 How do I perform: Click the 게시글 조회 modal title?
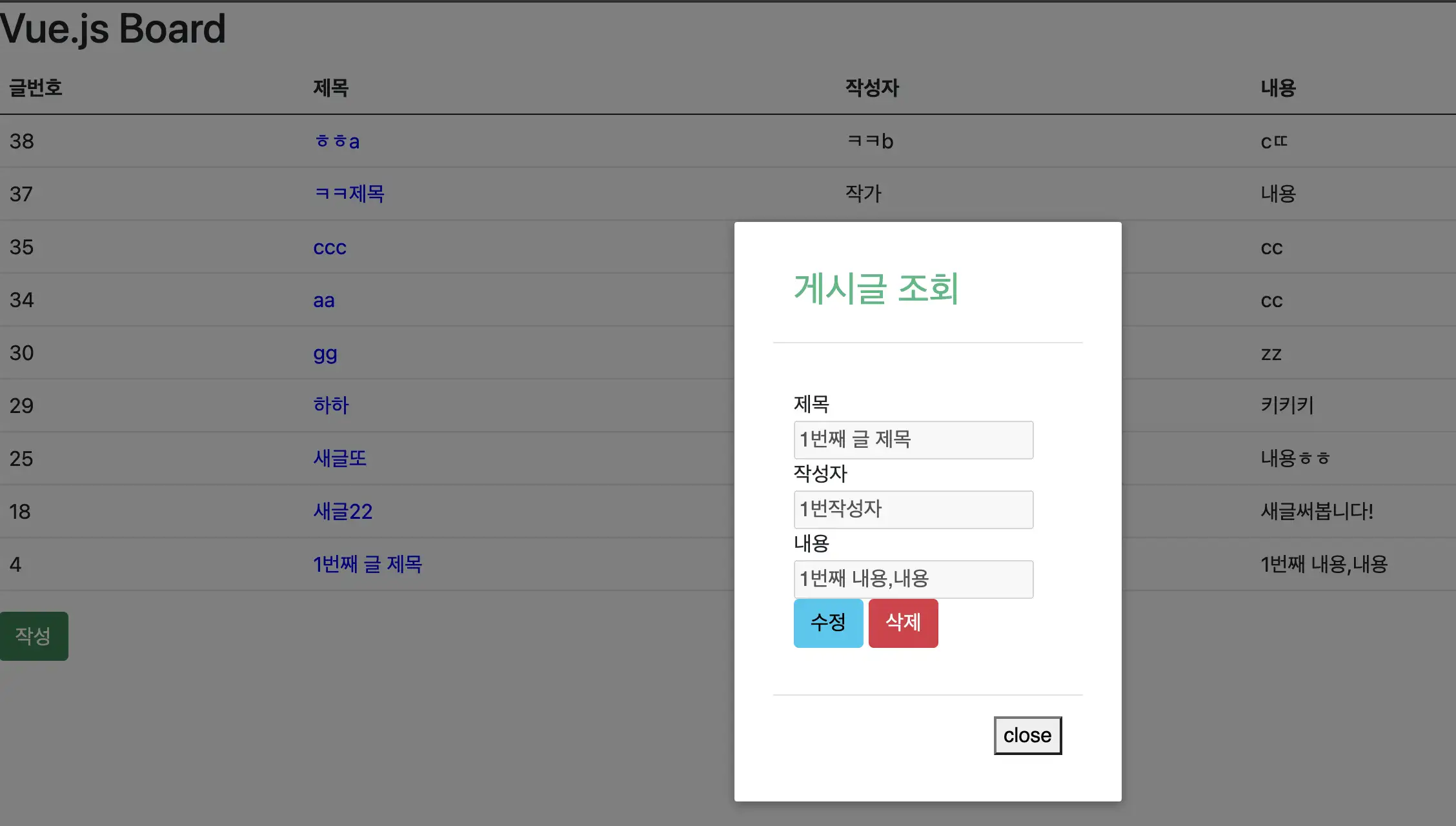pos(876,288)
